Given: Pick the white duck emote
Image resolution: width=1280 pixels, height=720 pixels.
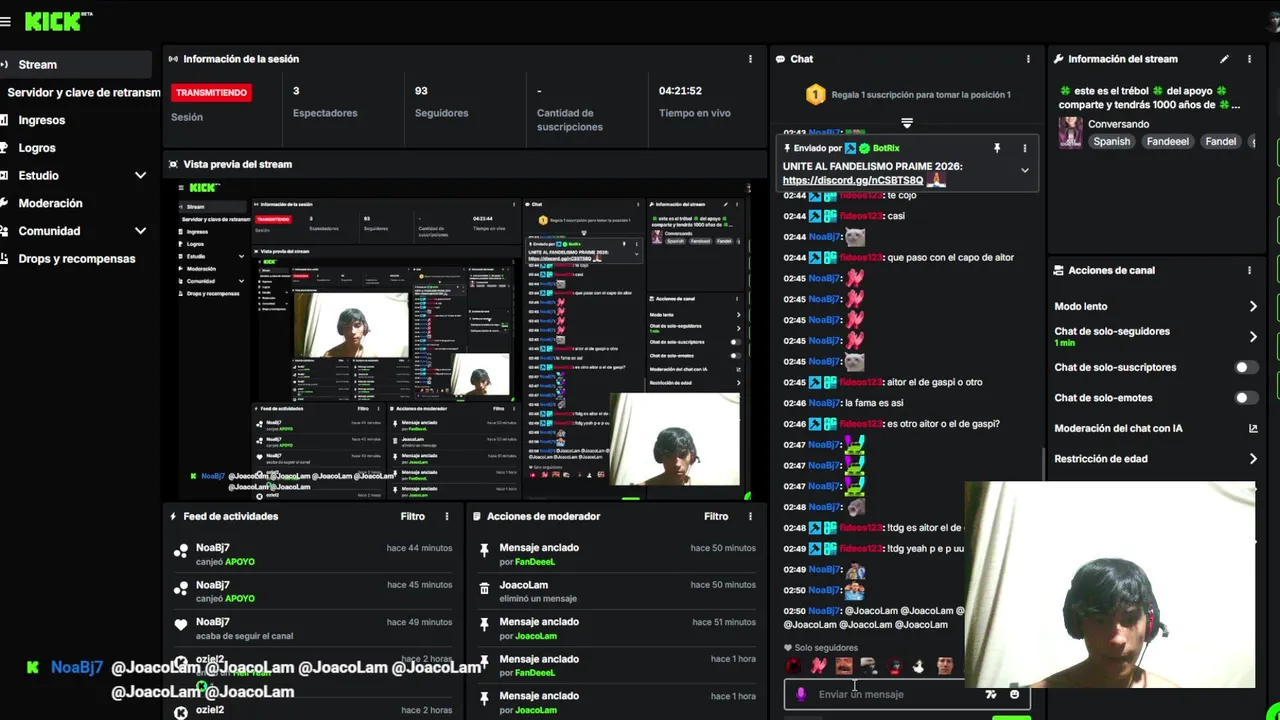Looking at the screenshot, I should 918,667.
